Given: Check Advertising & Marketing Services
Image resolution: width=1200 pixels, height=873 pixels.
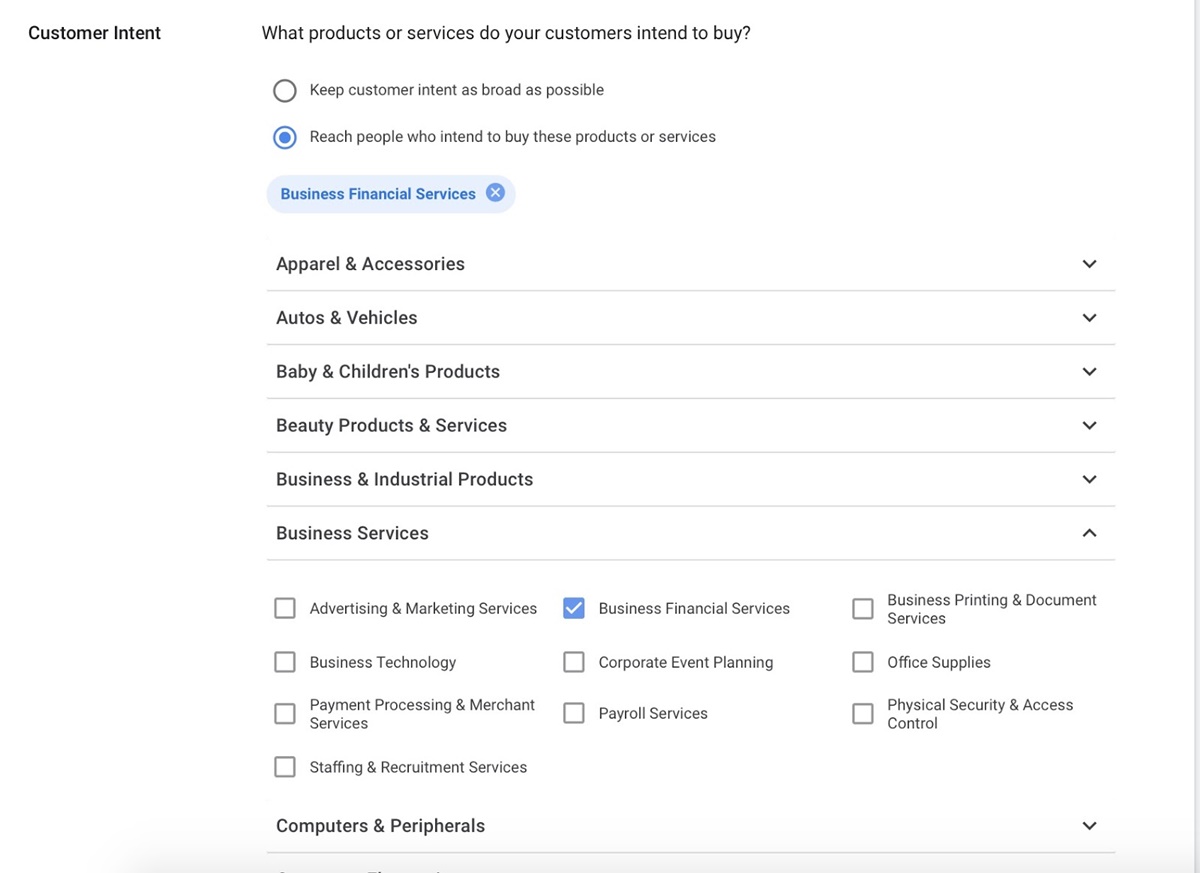Looking at the screenshot, I should [x=285, y=608].
